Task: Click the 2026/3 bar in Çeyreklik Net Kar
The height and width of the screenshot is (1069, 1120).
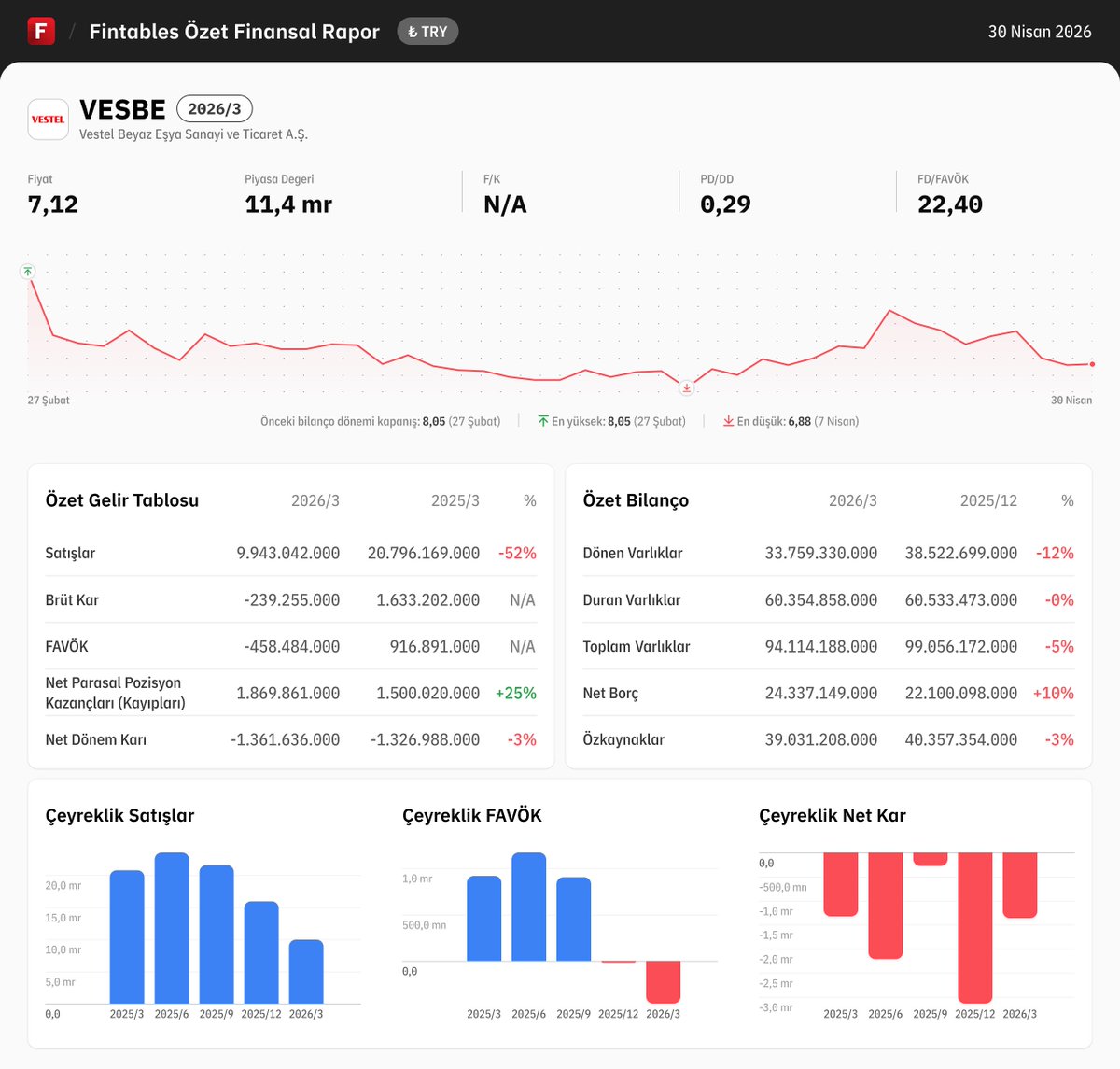Action: click(x=1020, y=885)
